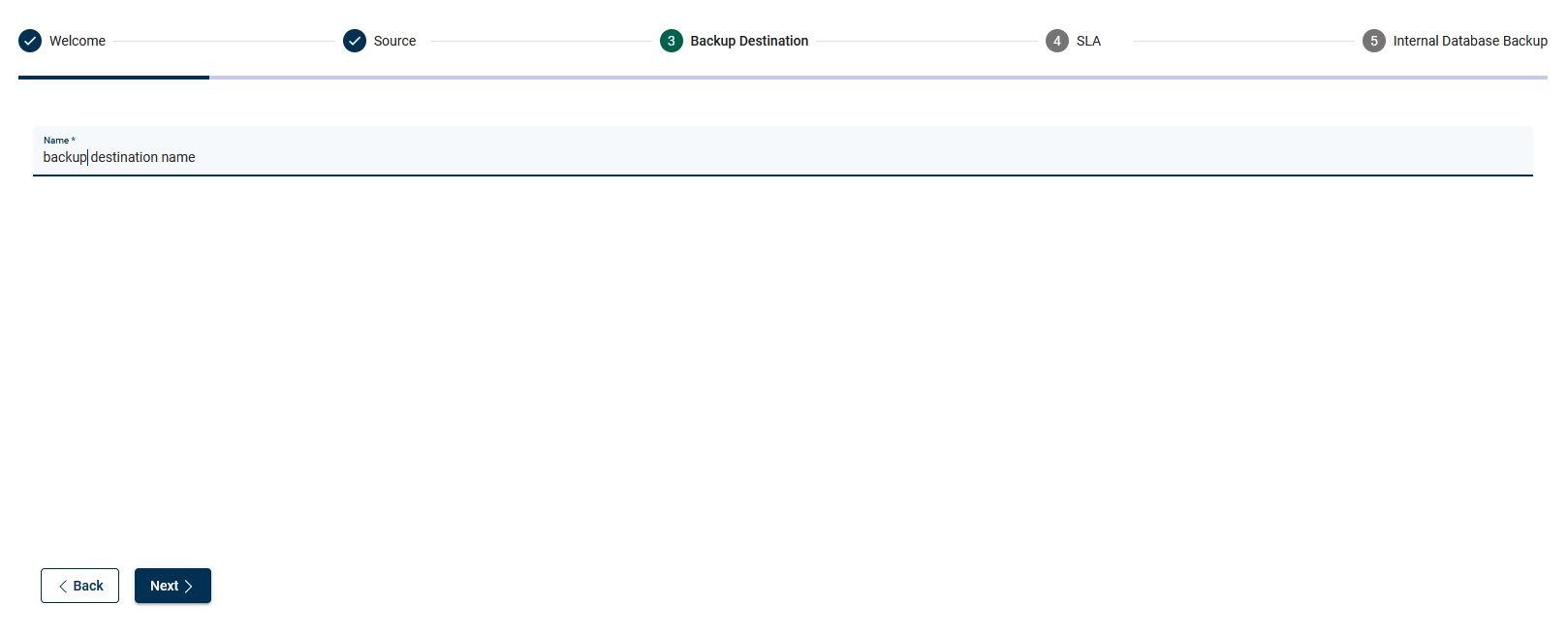Screen dimensions: 1568x638
Task: Go to the Welcome step label
Action: tap(78, 41)
